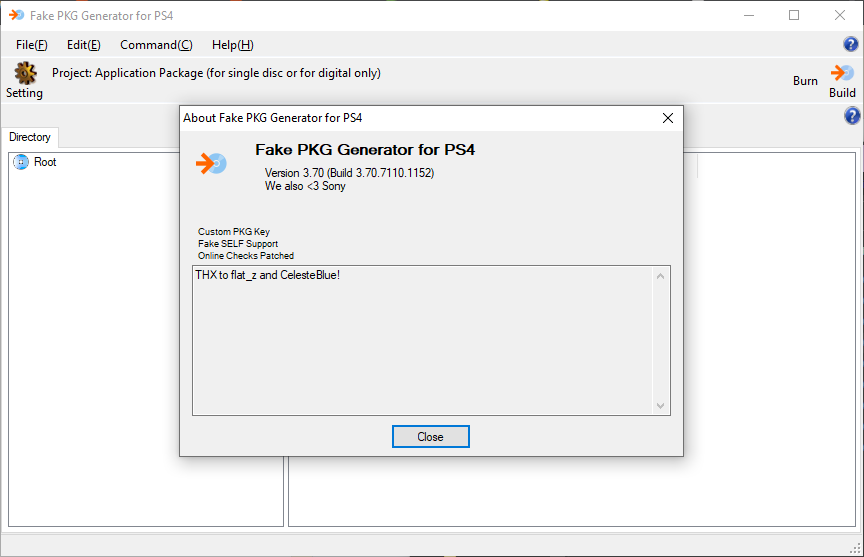Click the help icon below Build
This screenshot has width=864, height=557.
pos(851,116)
